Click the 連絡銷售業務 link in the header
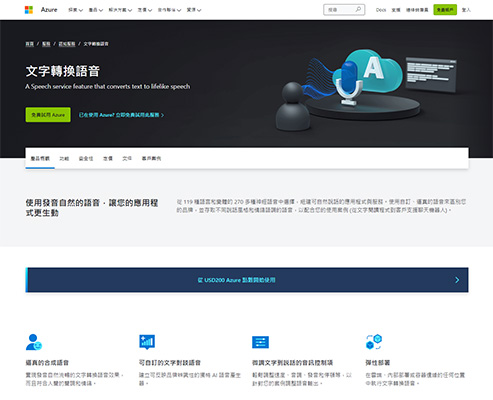Screen dimensions: 493x400 click(417, 10)
